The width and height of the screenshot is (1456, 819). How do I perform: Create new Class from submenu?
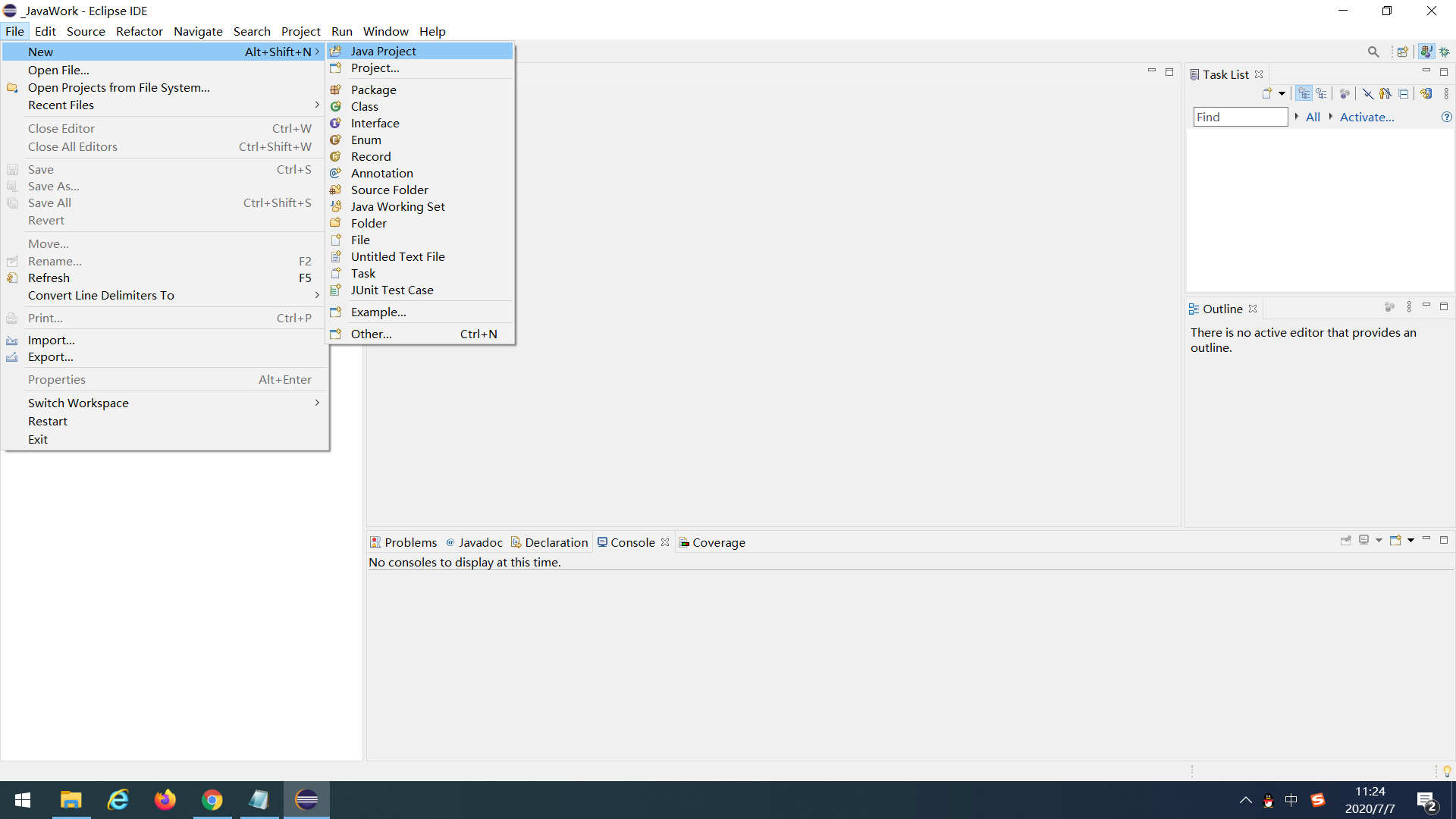420,106
